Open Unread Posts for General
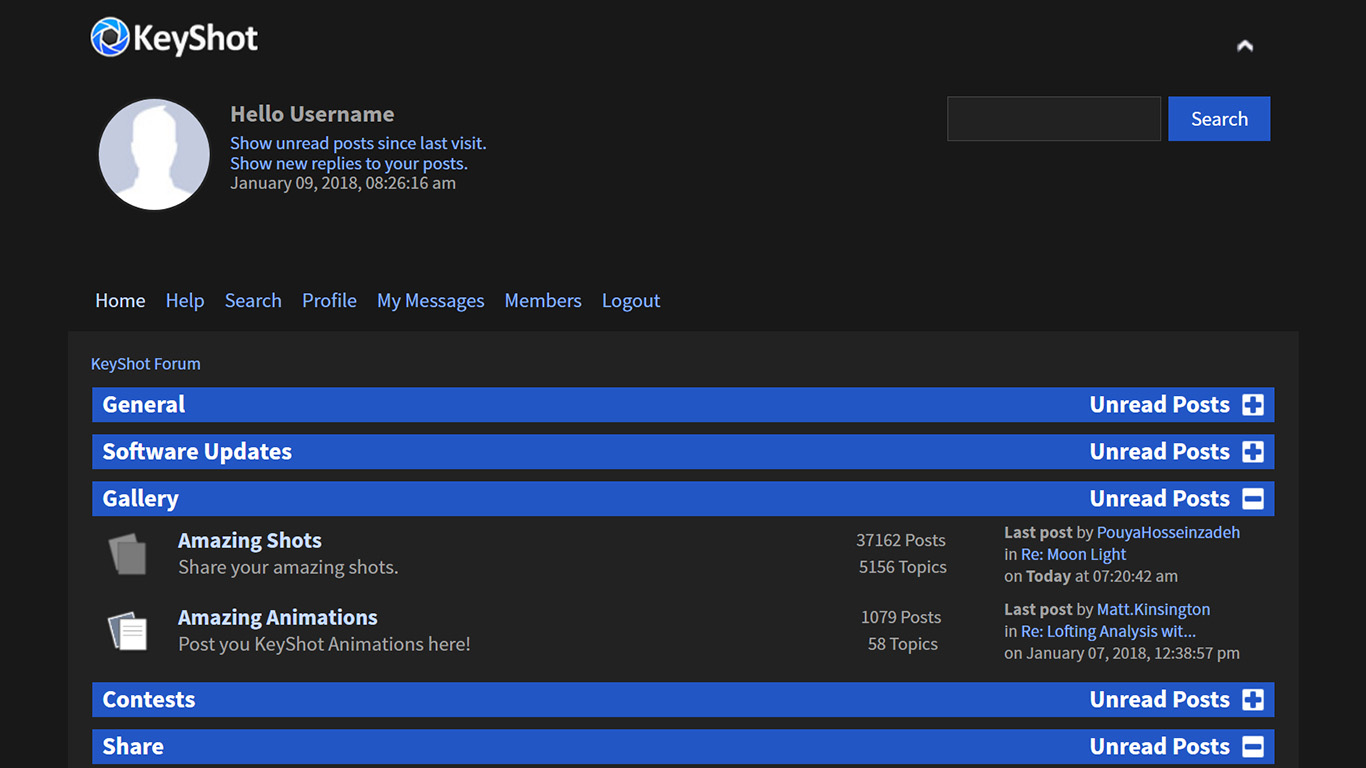1366x768 pixels. pos(1160,405)
